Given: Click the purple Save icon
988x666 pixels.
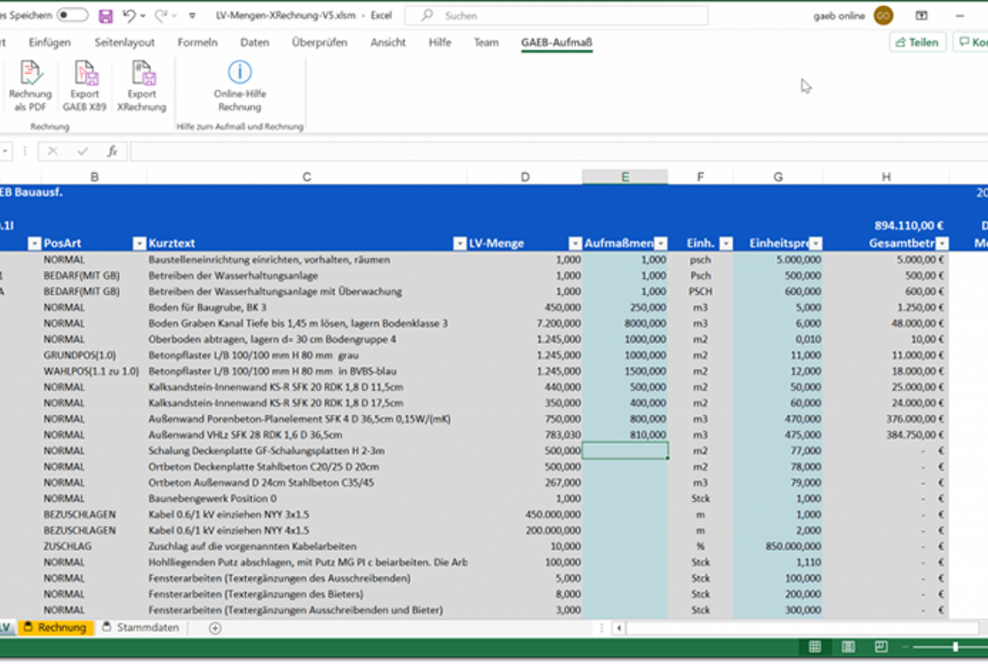Looking at the screenshot, I should (x=105, y=16).
